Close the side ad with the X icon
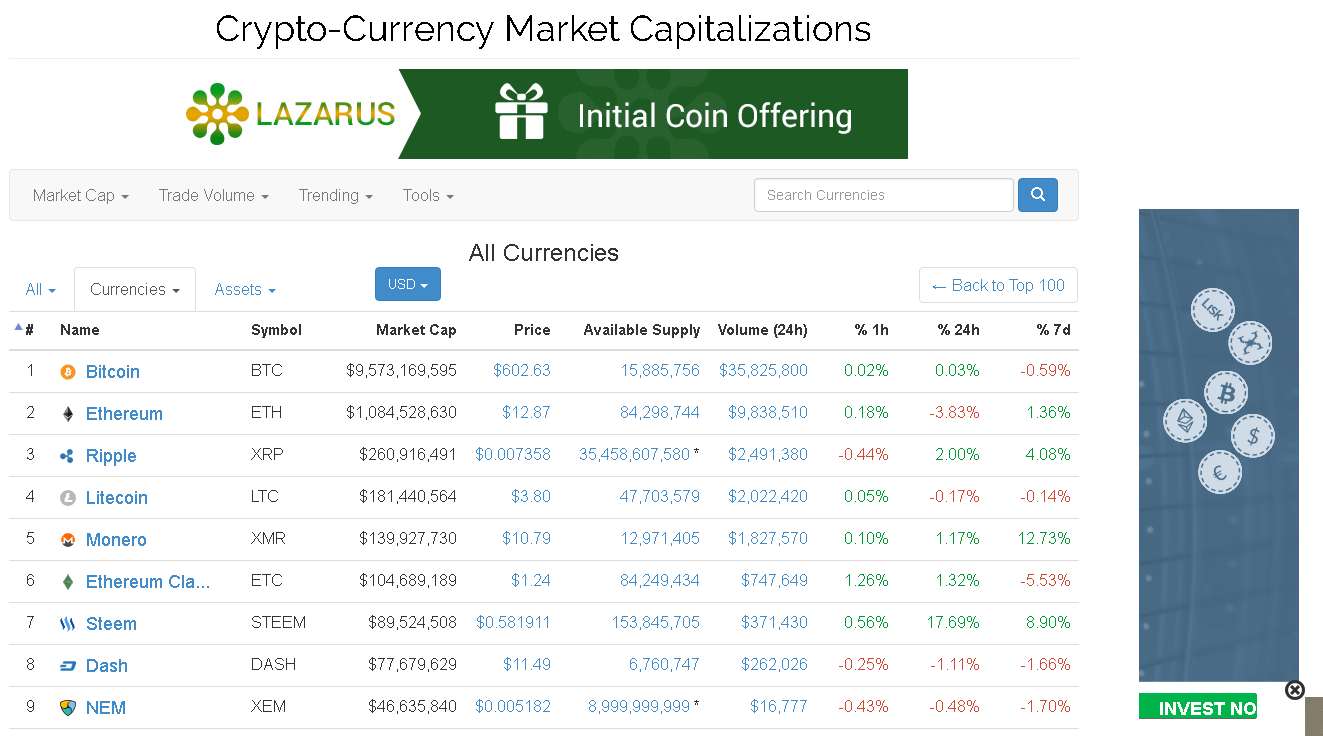Viewport: 1323px width, 736px height. pos(1295,690)
